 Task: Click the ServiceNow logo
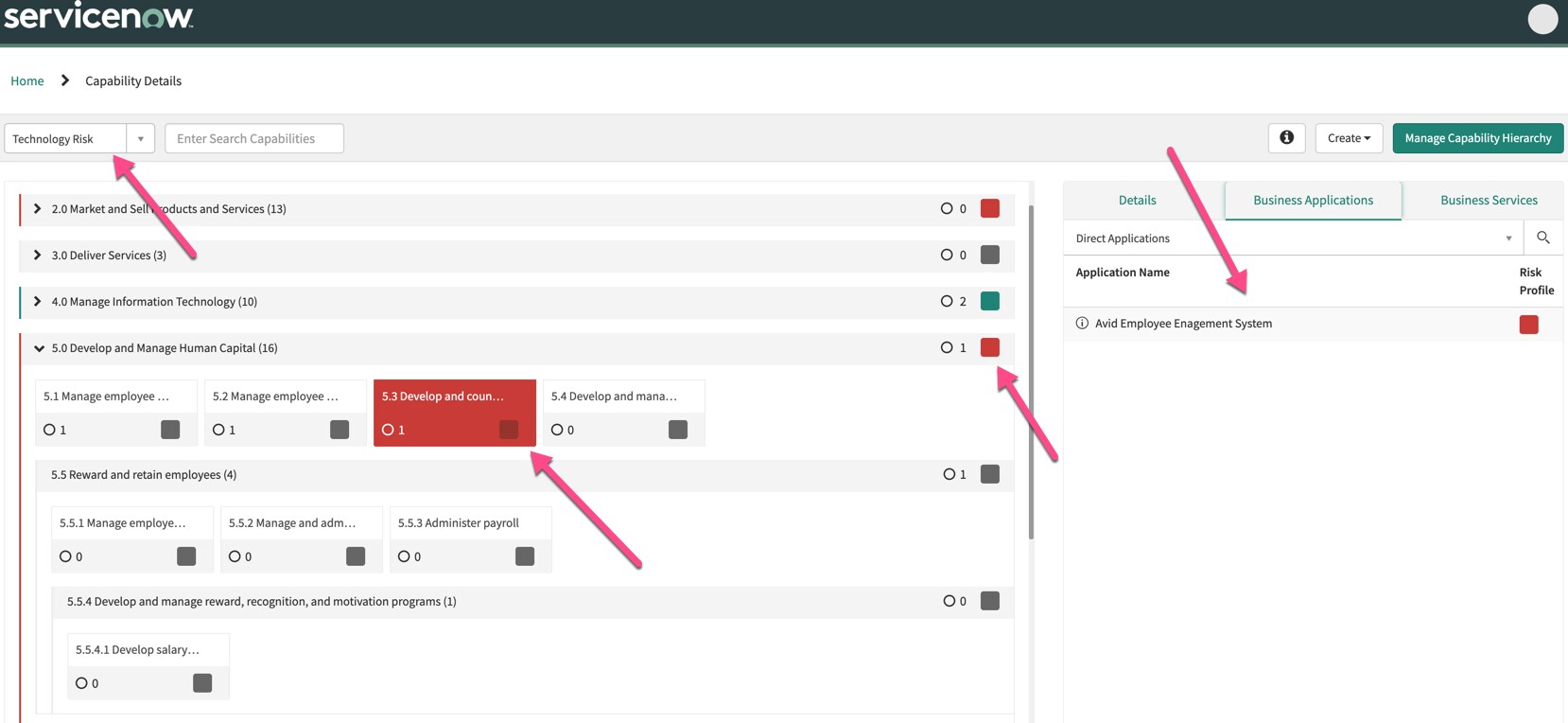(x=98, y=15)
